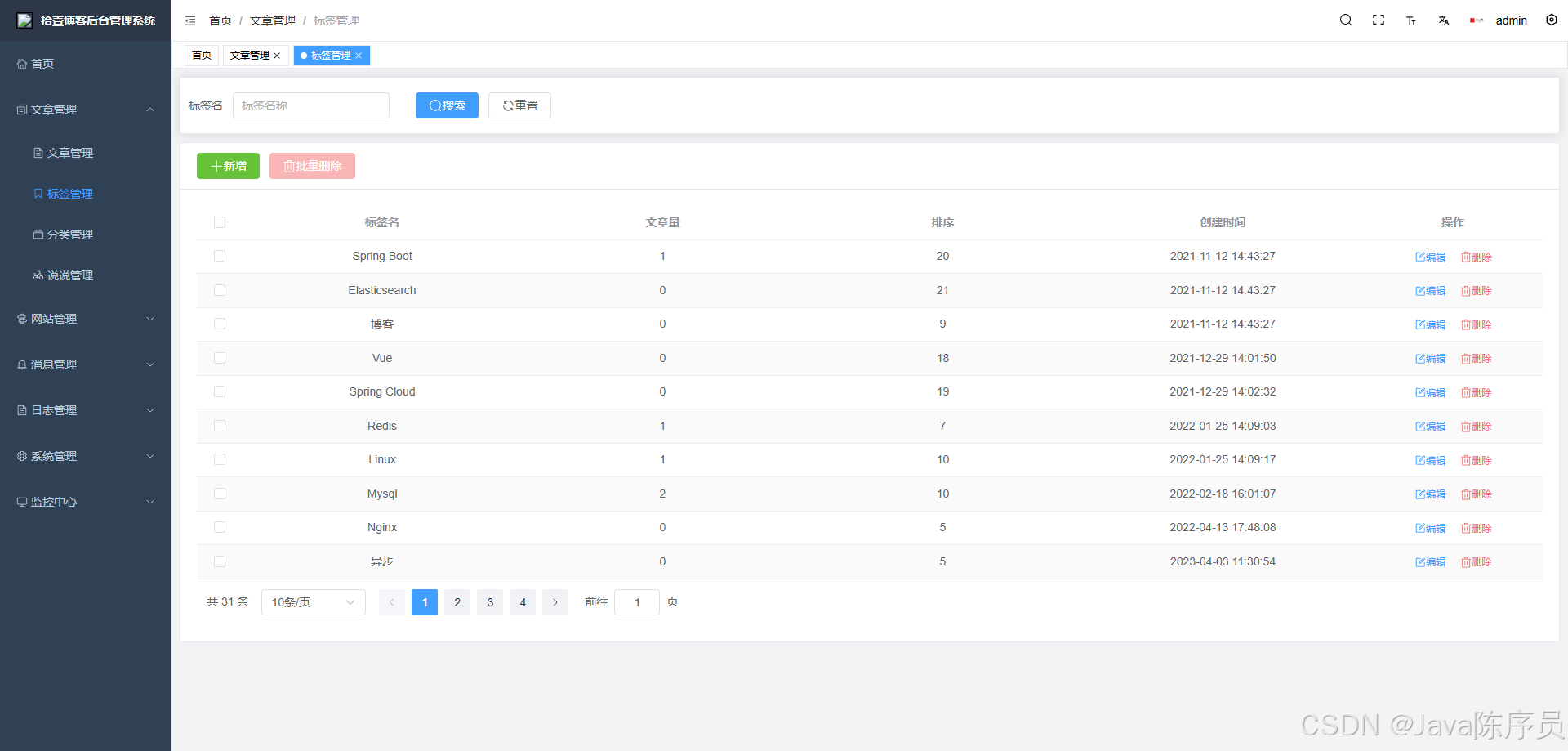1568x751 pixels.
Task: Go to next page arrow
Action: tap(555, 602)
